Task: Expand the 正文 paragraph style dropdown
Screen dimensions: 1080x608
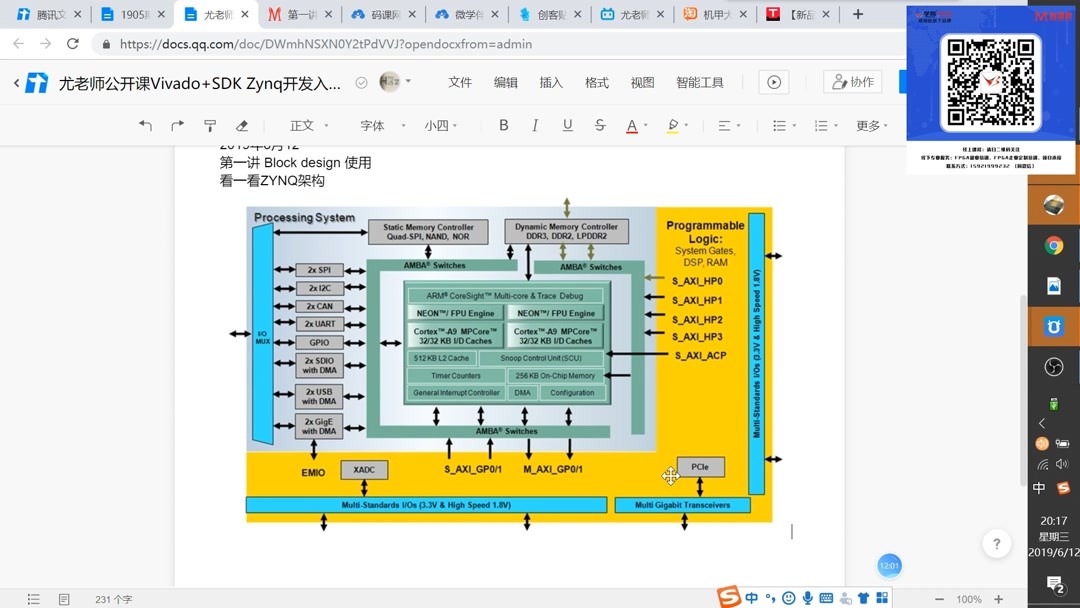Action: 307,125
